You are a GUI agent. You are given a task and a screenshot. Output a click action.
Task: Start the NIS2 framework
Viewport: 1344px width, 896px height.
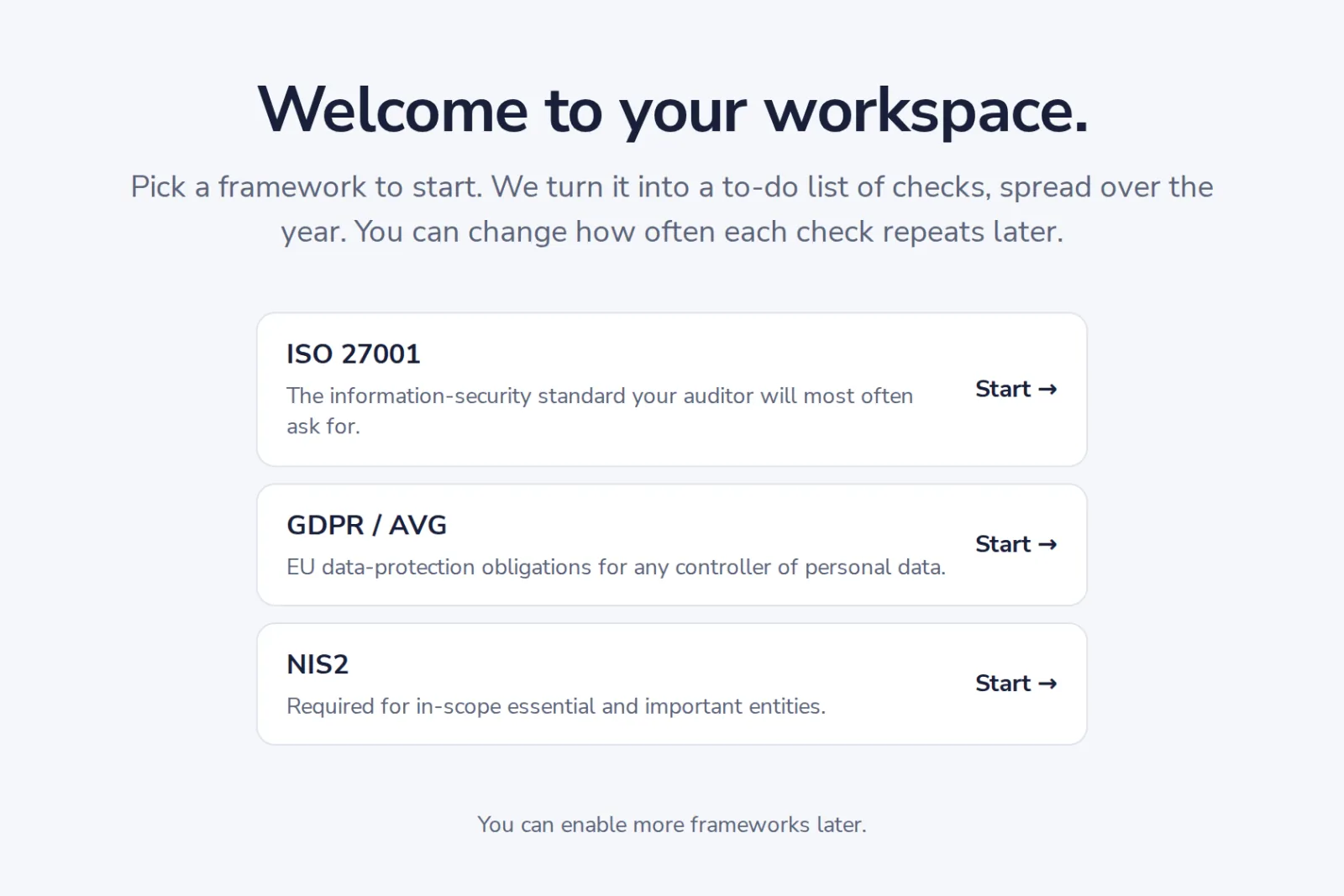[1016, 684]
